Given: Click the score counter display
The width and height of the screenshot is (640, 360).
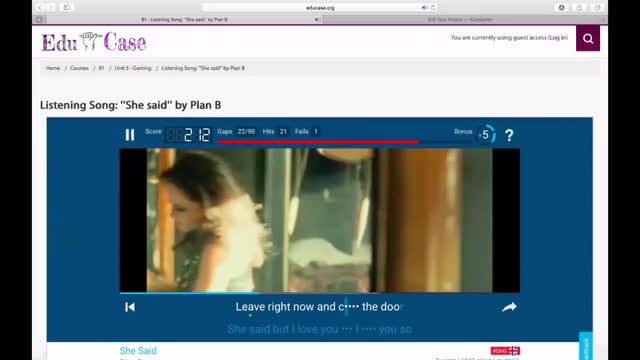Looking at the screenshot, I should click(188, 135).
